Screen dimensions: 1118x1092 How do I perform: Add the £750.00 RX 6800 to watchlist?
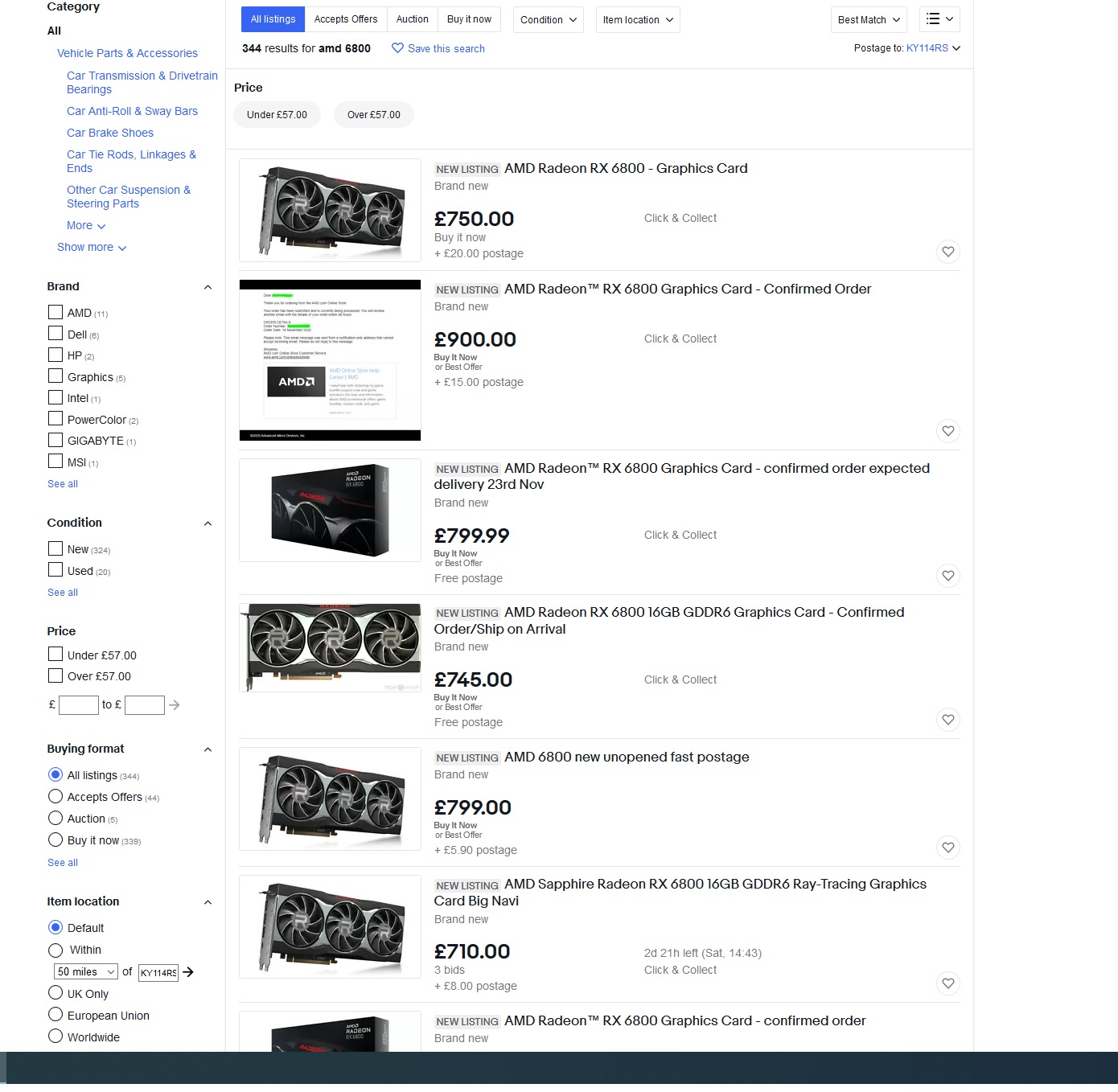(x=948, y=252)
